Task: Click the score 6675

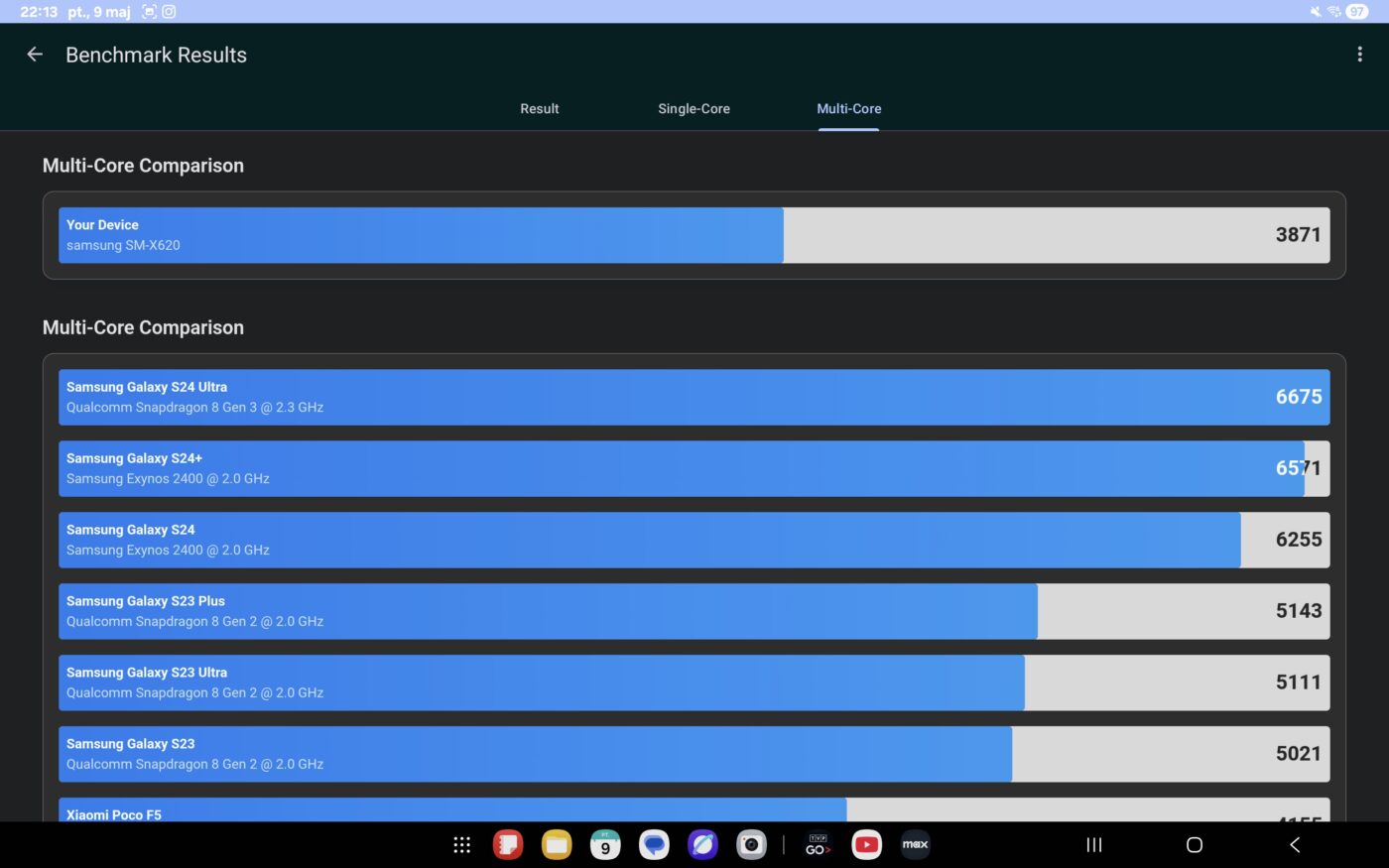Action: click(x=1299, y=397)
